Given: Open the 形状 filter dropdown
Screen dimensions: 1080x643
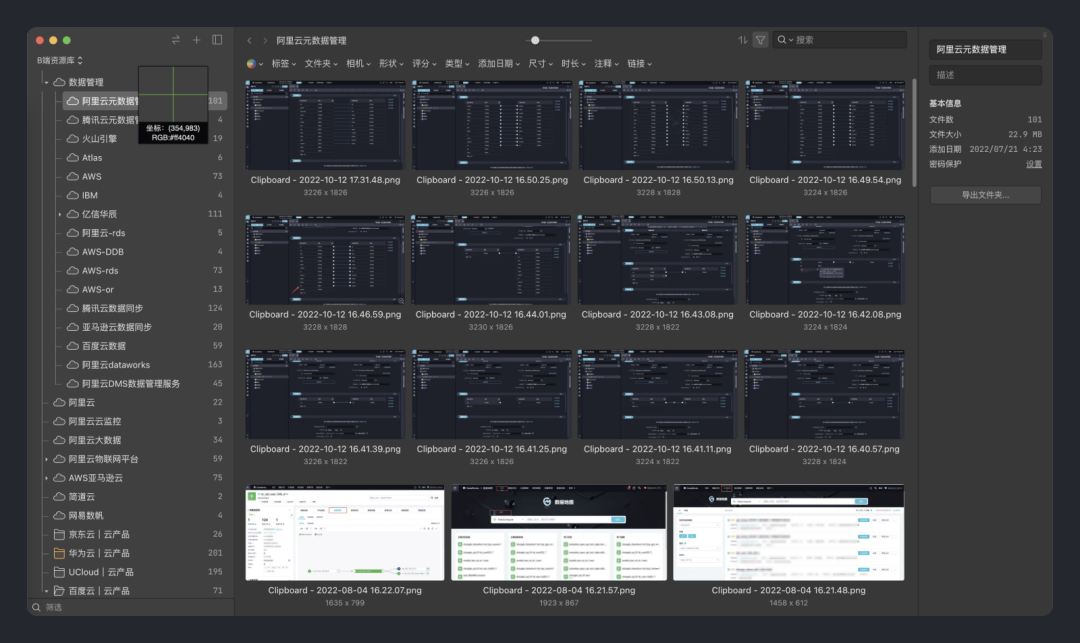Looking at the screenshot, I should point(391,63).
